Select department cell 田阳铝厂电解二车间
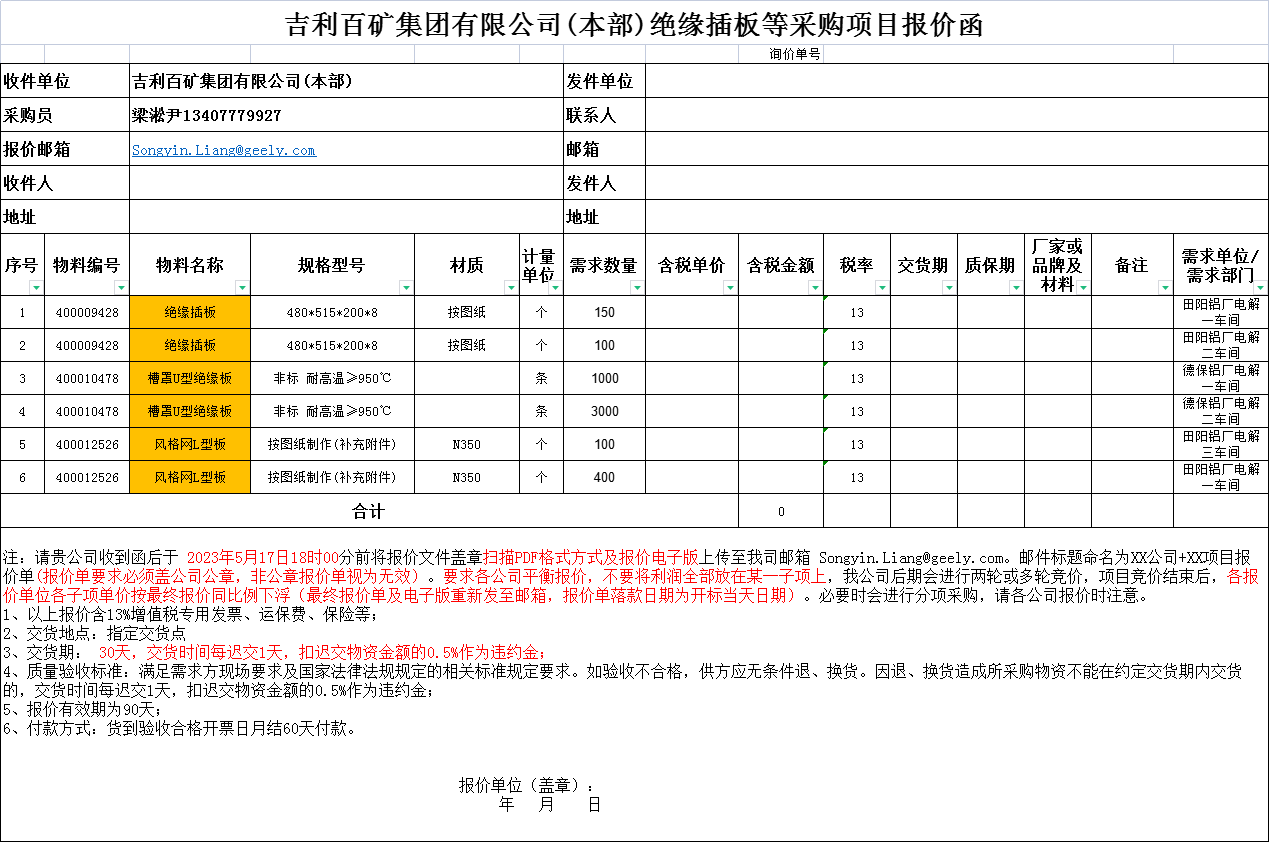Viewport: 1269px width, 842px height. [1220, 345]
